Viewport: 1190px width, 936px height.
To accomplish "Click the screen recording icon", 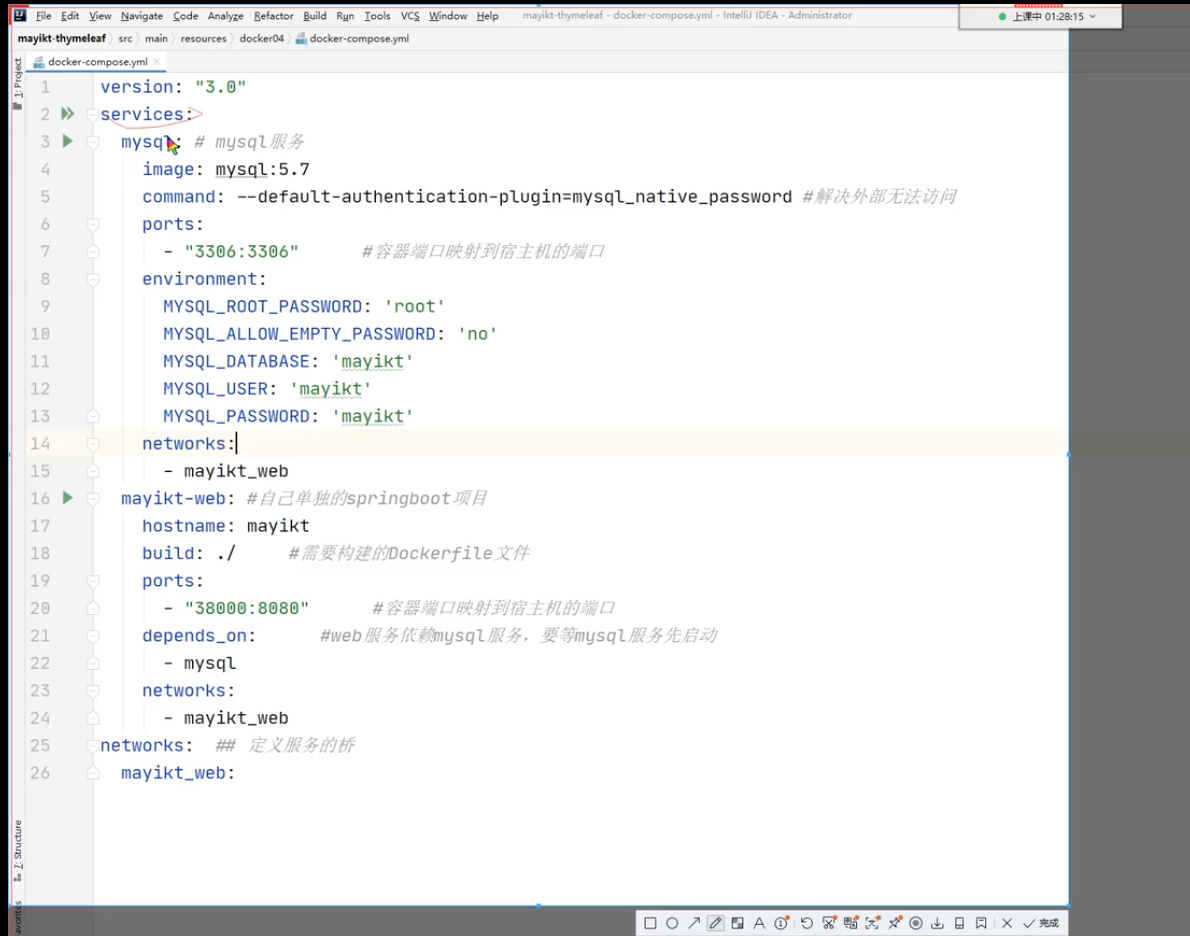I will tap(918, 922).
